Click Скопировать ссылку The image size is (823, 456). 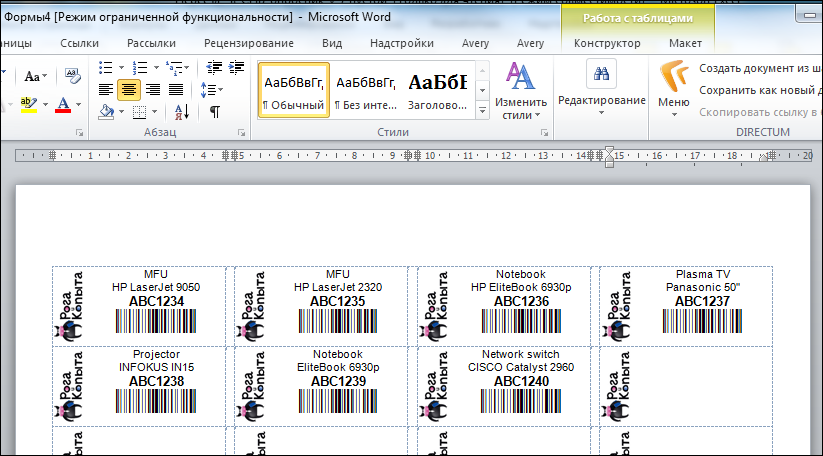(760, 112)
